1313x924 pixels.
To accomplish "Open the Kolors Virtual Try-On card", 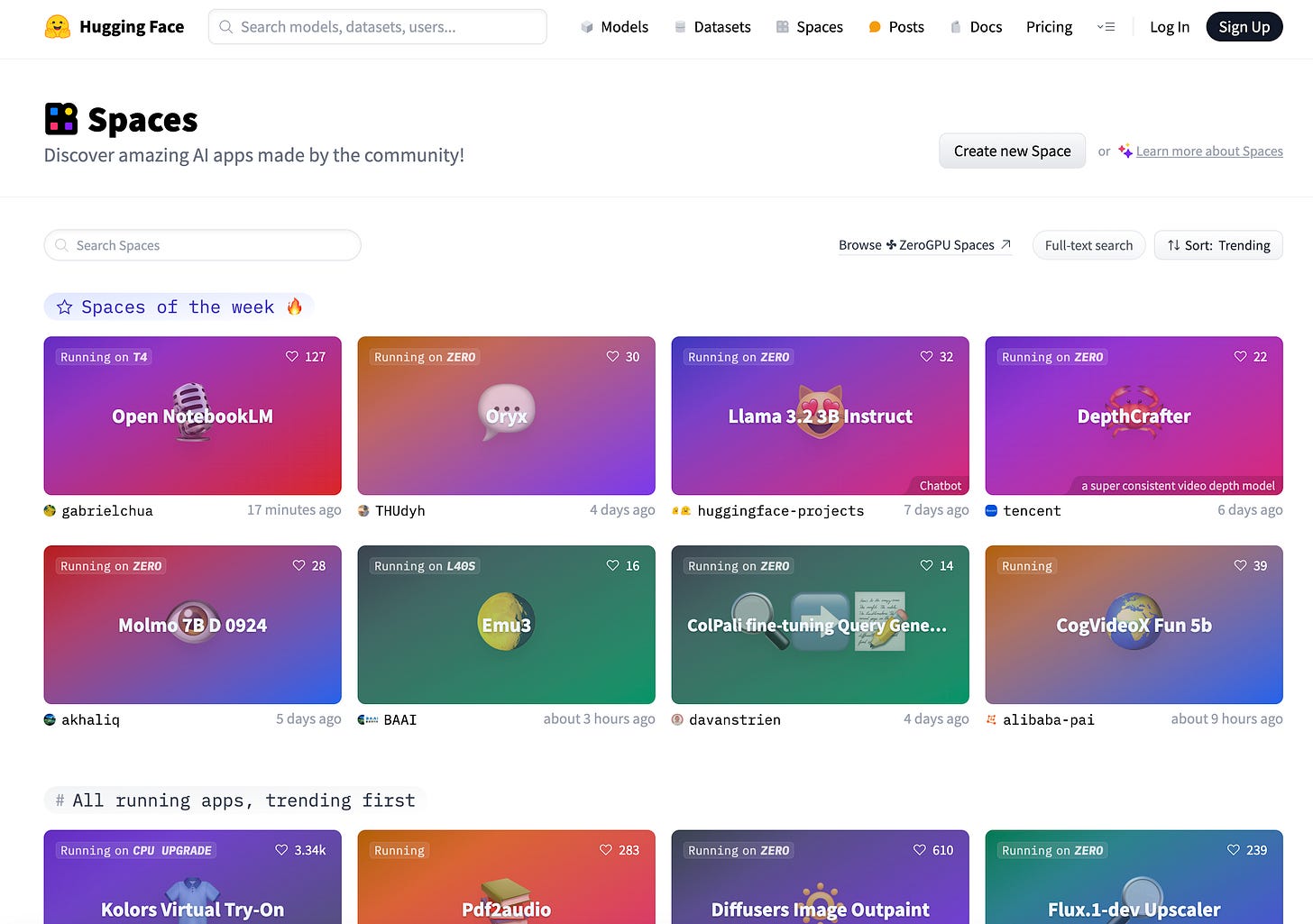I will pos(193,877).
